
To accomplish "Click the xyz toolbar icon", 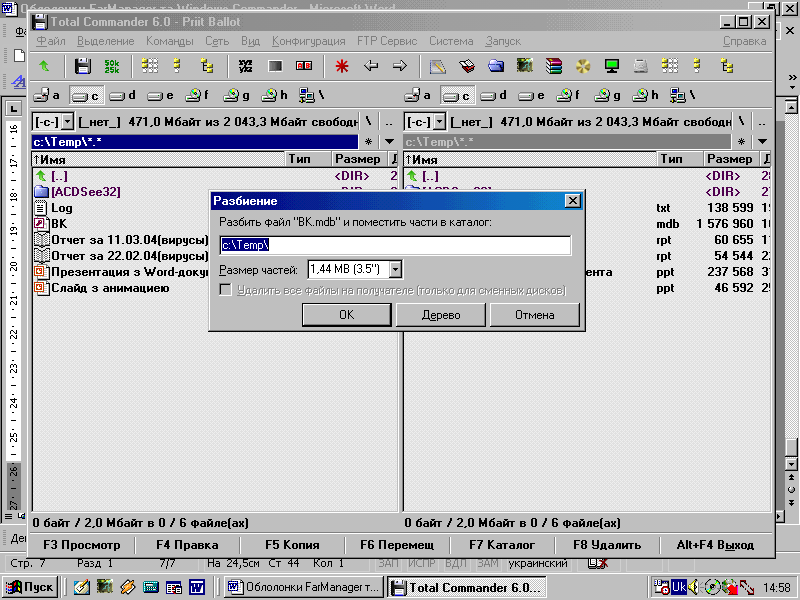I will pos(246,66).
